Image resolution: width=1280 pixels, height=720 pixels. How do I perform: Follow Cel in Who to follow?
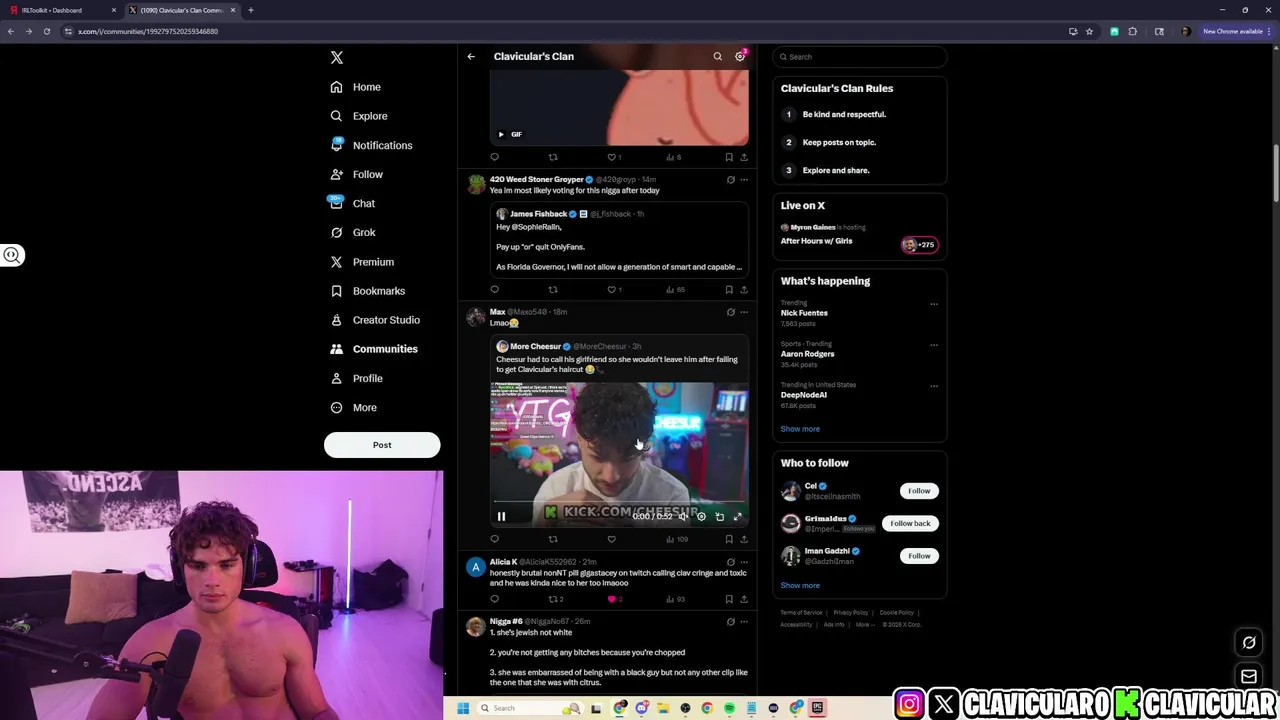coord(919,491)
